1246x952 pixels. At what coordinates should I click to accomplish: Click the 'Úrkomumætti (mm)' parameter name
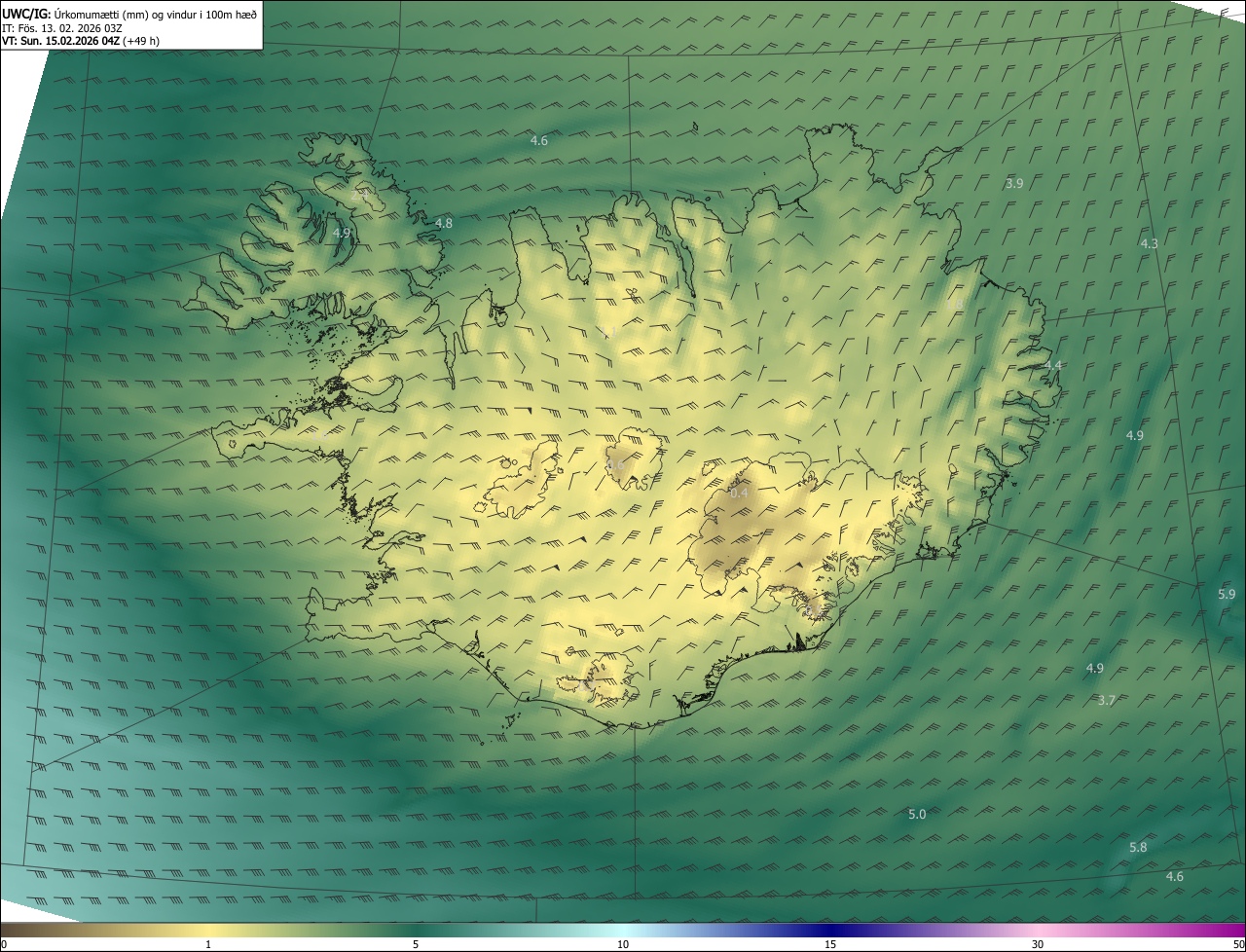tap(101, 14)
